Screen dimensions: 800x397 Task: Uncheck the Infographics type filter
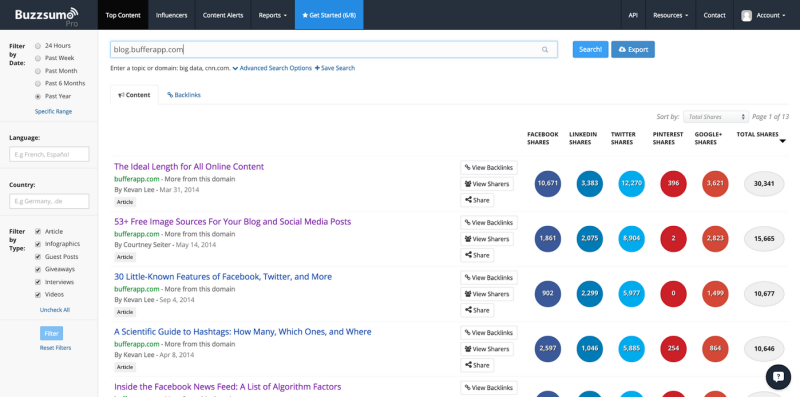point(38,244)
